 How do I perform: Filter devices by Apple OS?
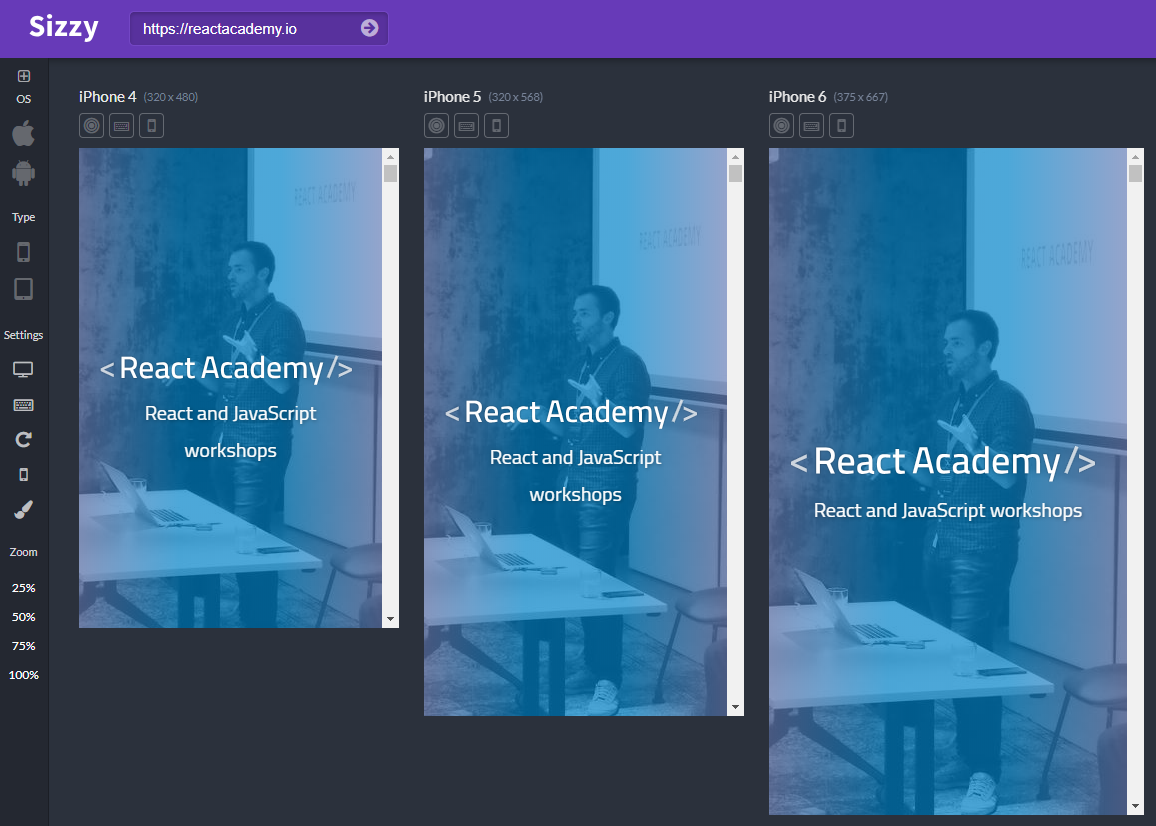(24, 133)
